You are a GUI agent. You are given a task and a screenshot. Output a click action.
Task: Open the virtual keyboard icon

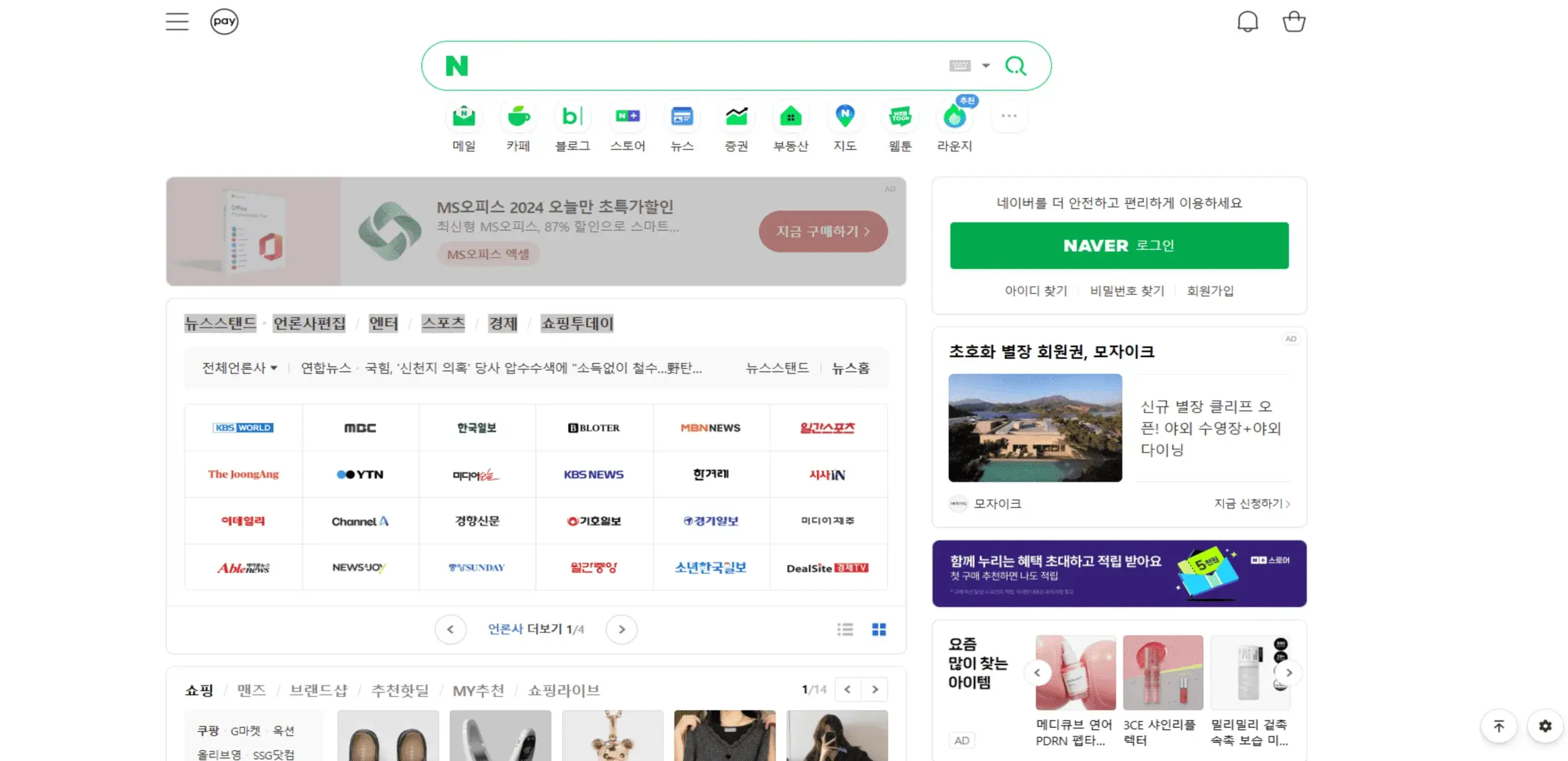[x=960, y=66]
